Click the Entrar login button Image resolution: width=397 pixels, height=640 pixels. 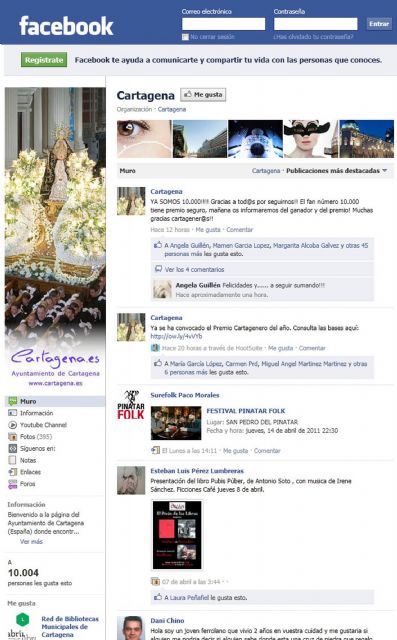(379, 24)
